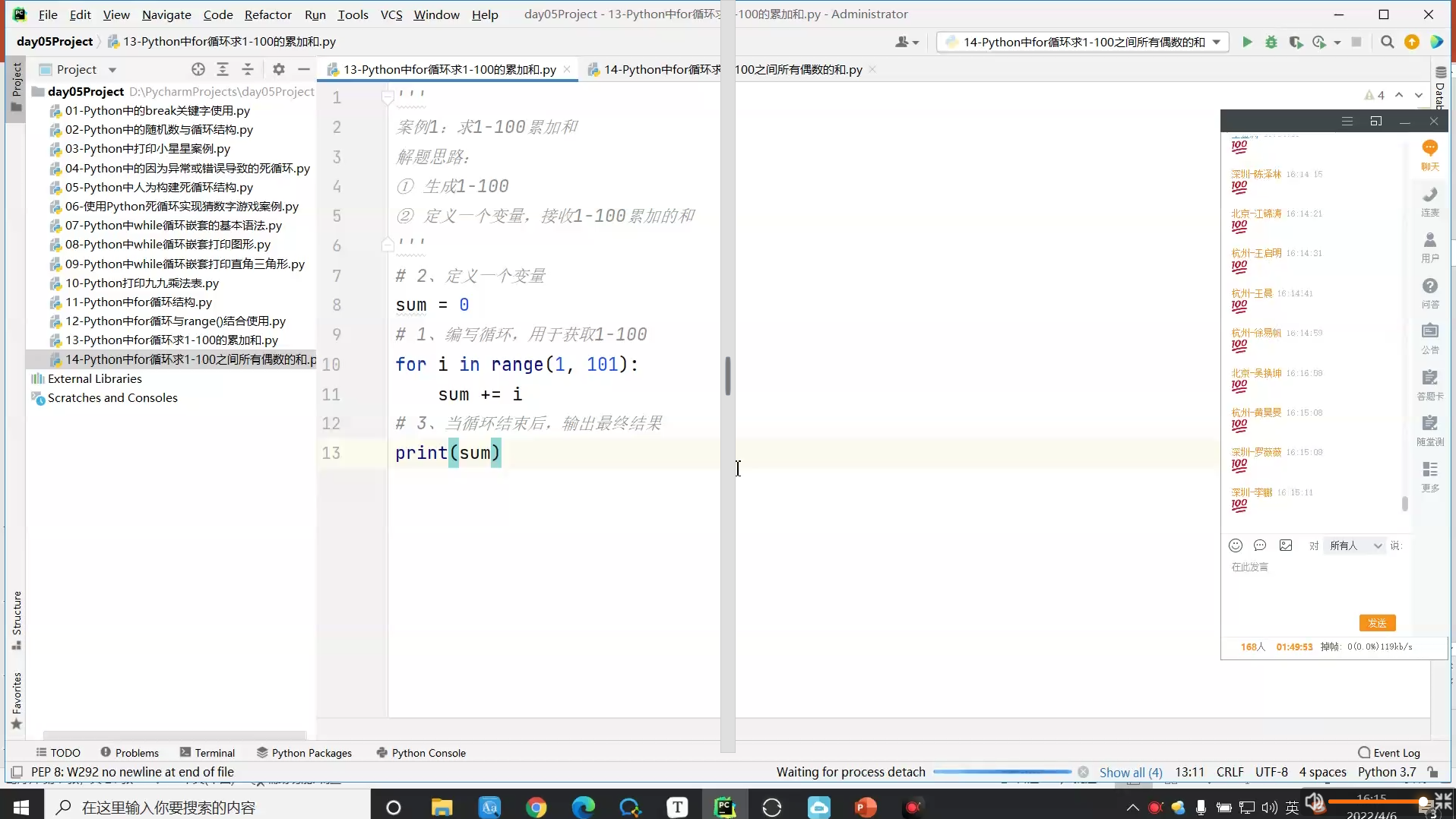Open the users list in live panel

[1430, 247]
